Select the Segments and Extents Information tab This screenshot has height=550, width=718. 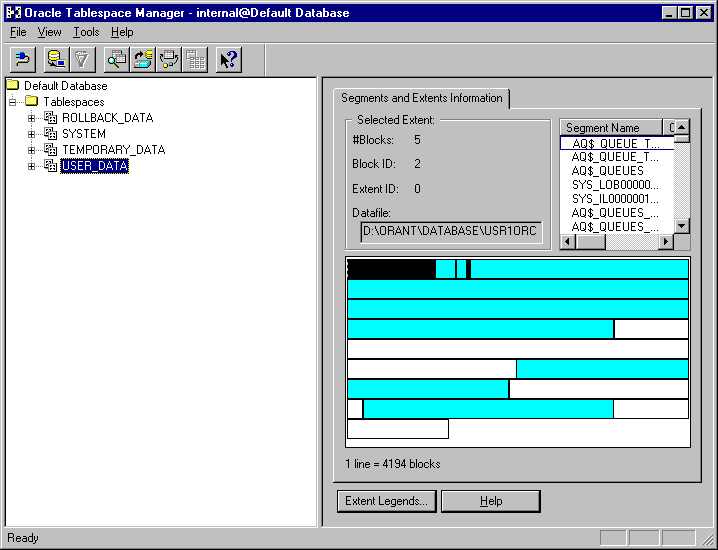click(x=421, y=98)
